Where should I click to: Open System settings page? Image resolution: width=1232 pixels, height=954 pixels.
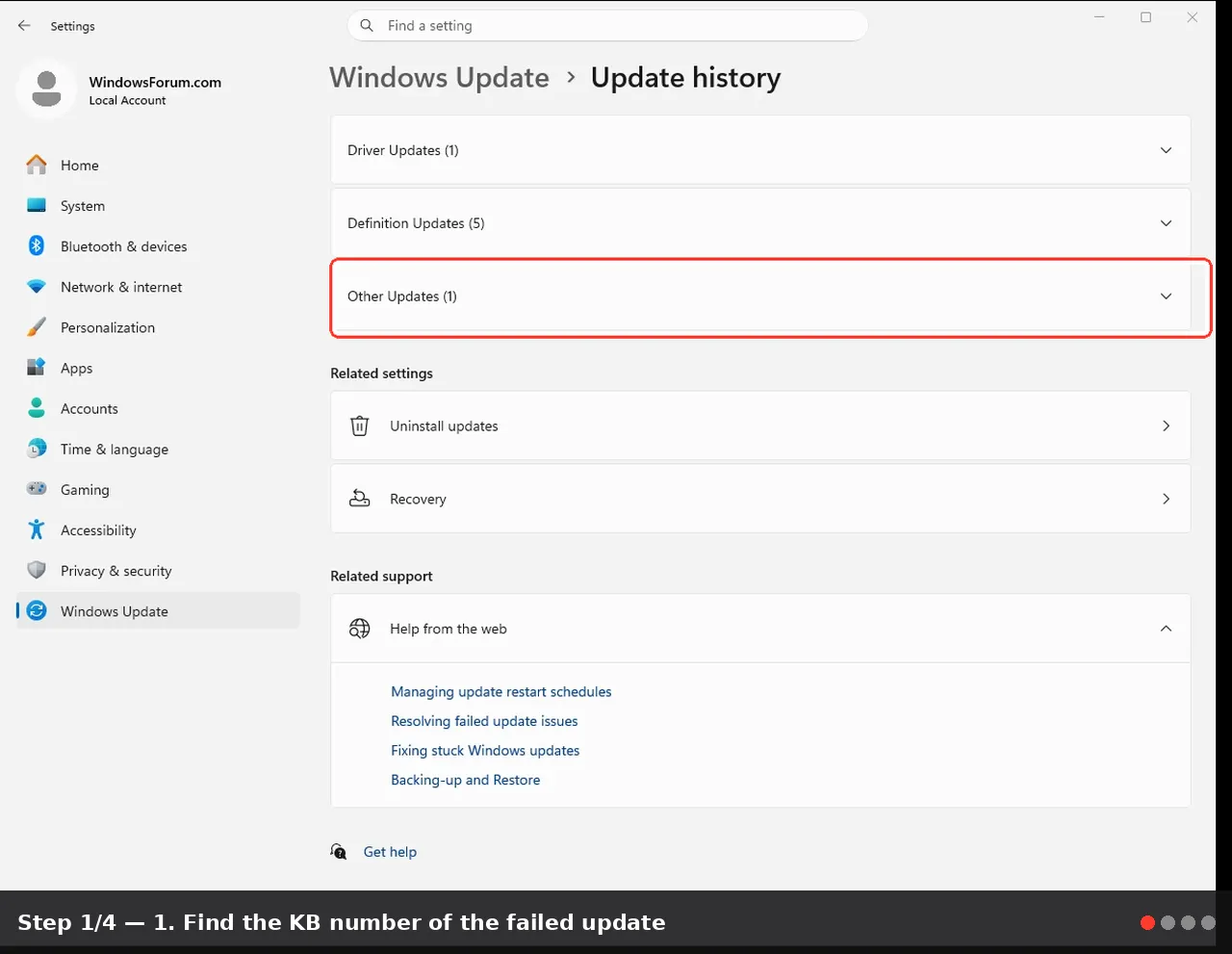[158, 206]
